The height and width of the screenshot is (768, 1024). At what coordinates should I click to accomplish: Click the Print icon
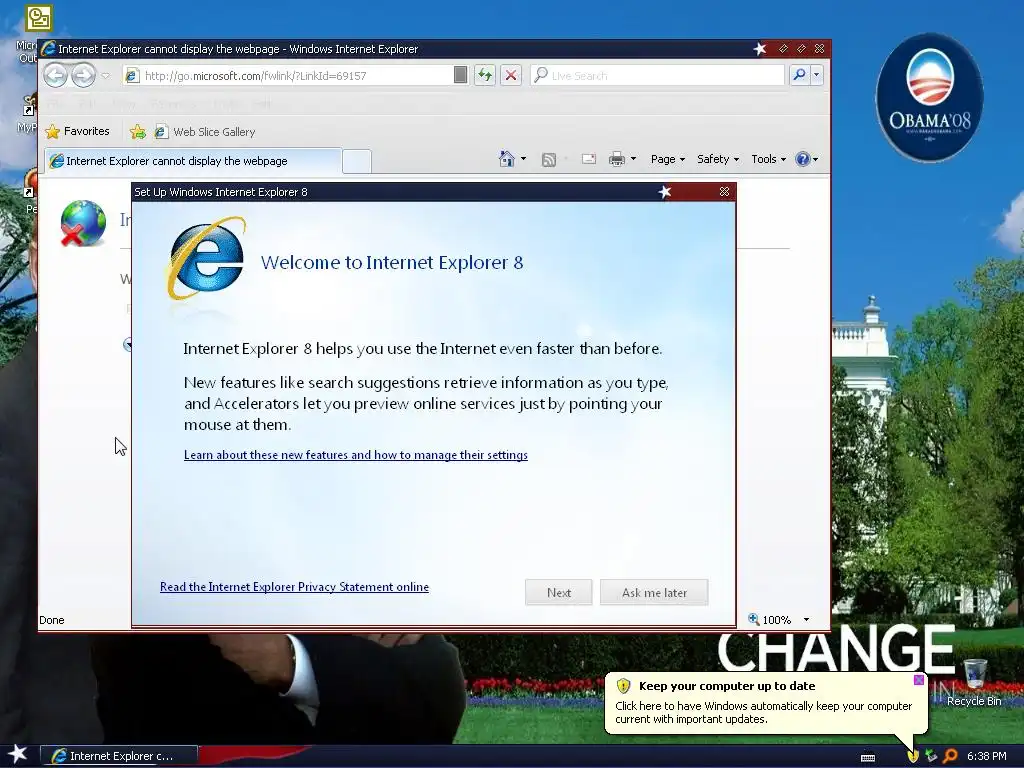(x=616, y=159)
